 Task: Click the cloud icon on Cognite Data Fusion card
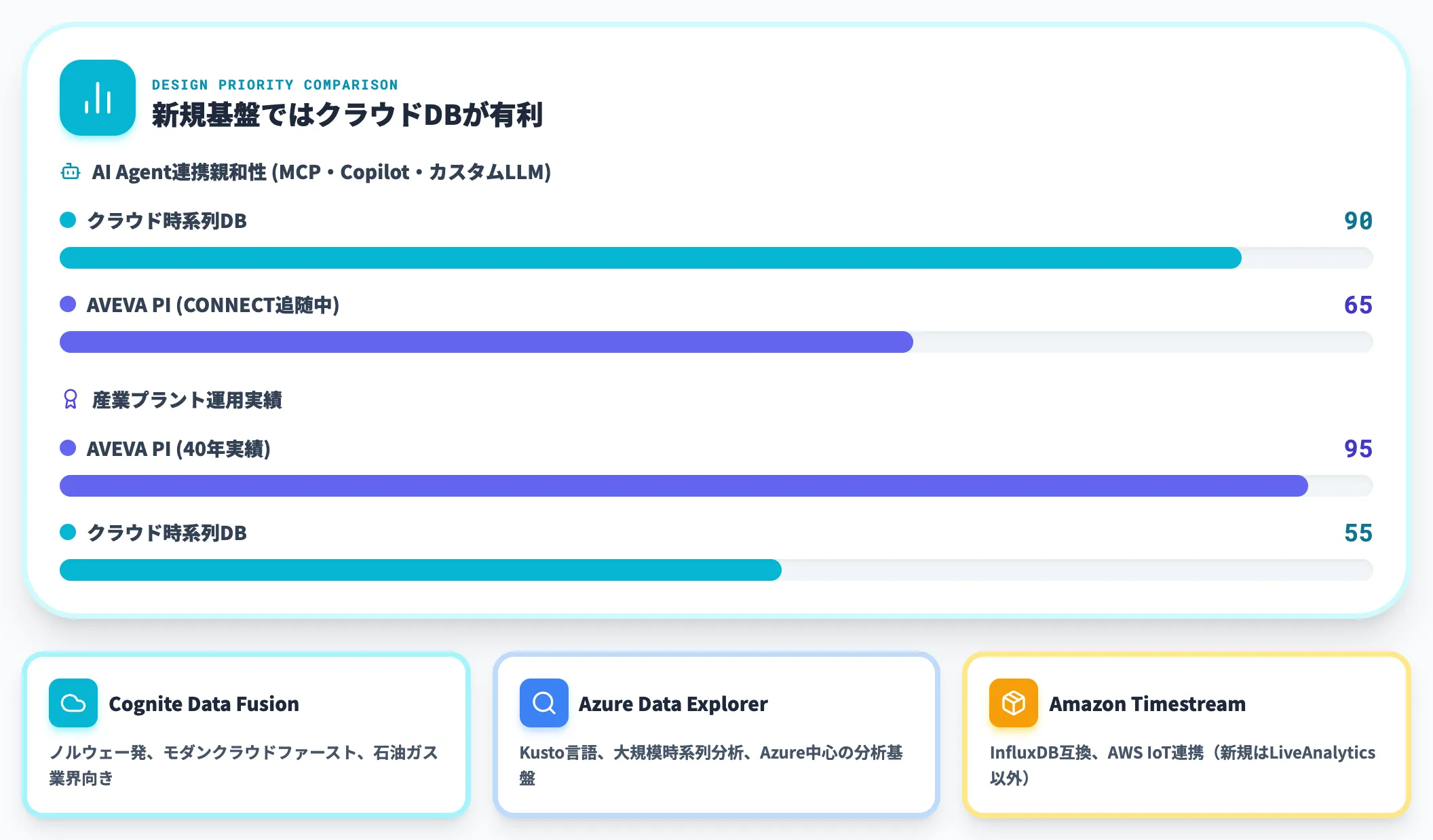(x=73, y=703)
